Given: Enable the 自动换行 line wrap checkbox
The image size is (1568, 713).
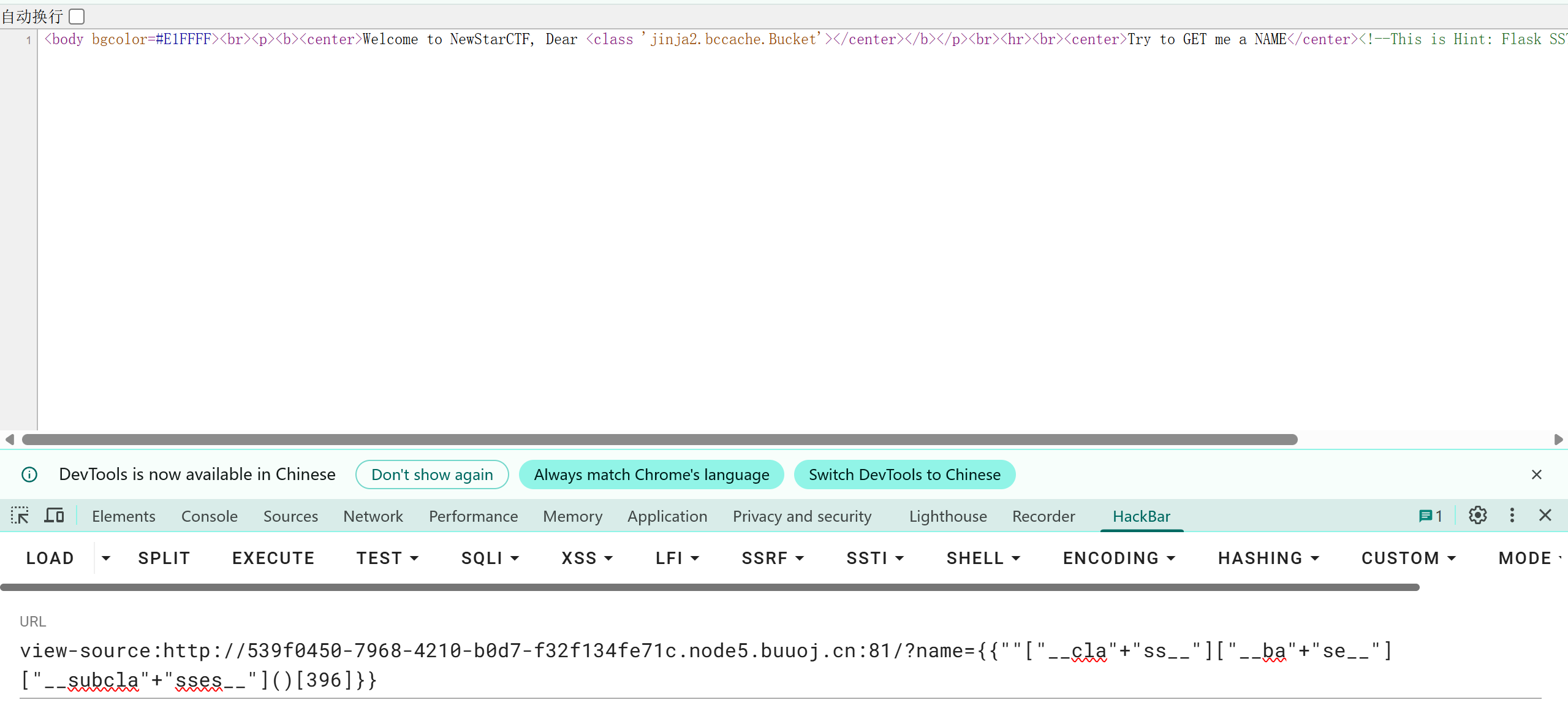Looking at the screenshot, I should click(x=77, y=17).
